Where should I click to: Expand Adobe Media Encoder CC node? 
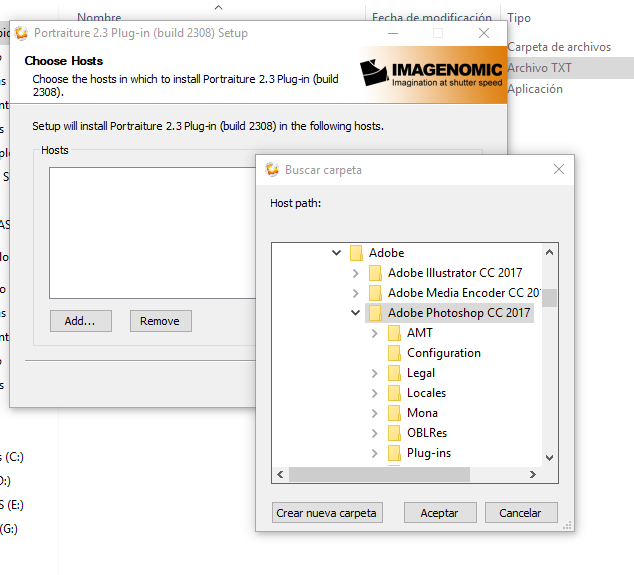pos(355,293)
